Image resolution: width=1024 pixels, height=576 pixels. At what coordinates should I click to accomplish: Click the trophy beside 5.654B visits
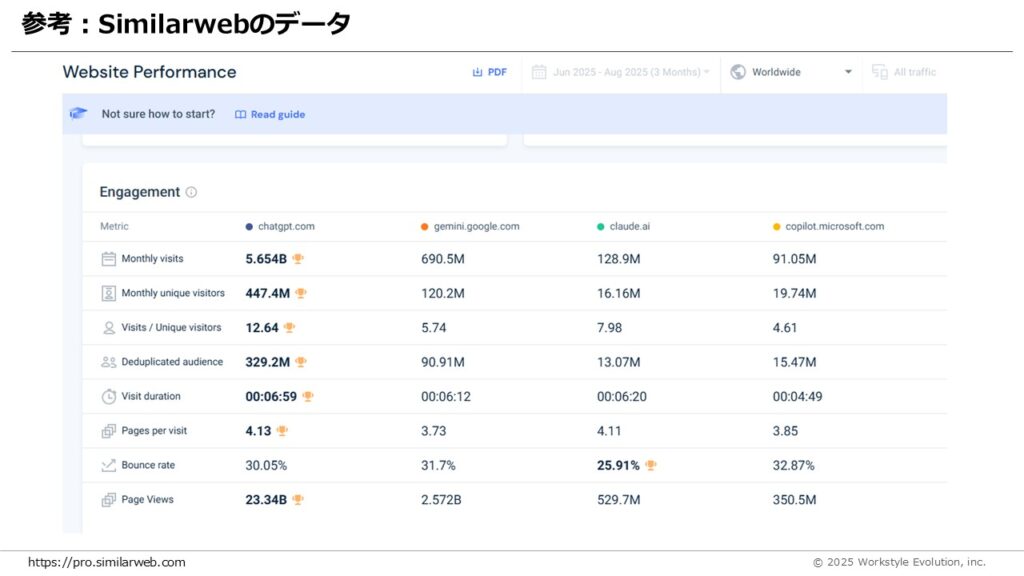coord(298,259)
